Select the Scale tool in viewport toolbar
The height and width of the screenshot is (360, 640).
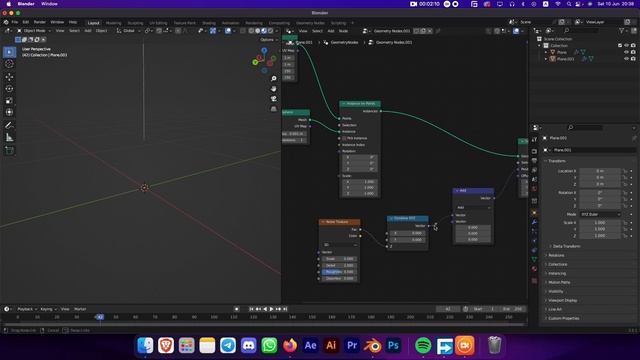(9, 100)
